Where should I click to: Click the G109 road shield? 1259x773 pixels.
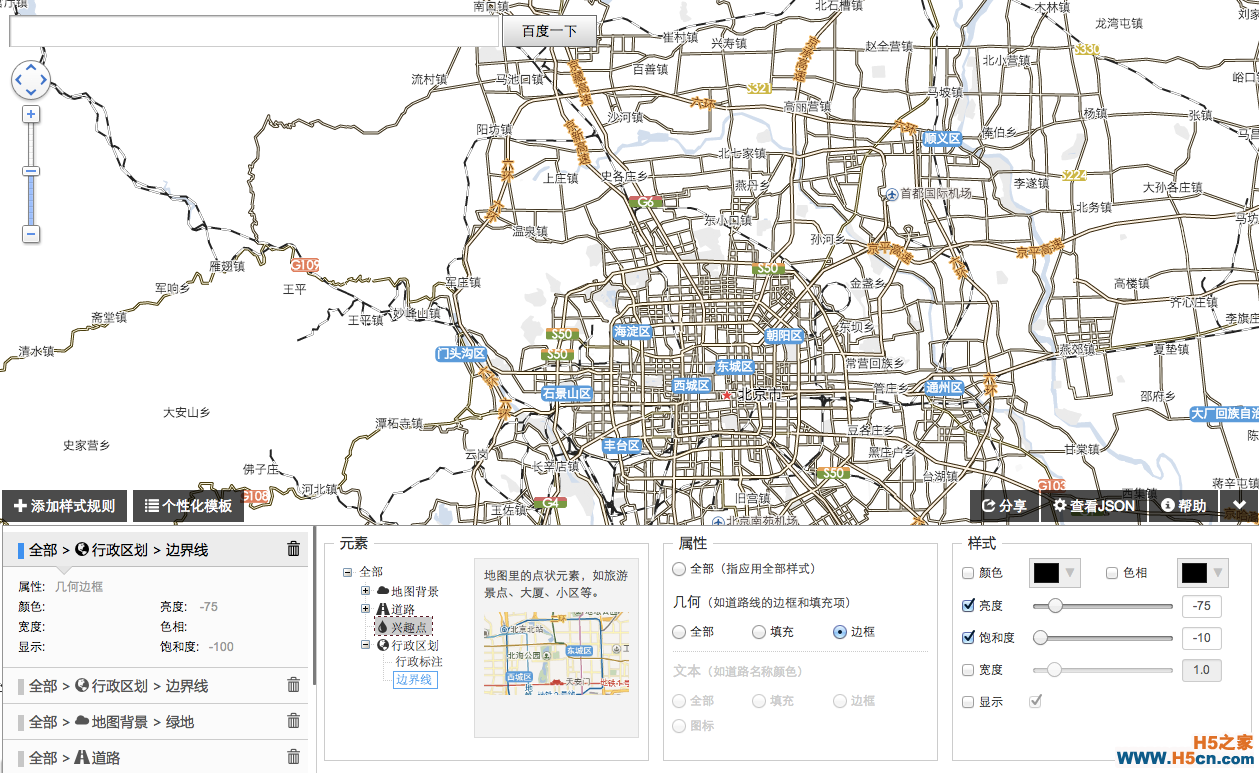(305, 265)
